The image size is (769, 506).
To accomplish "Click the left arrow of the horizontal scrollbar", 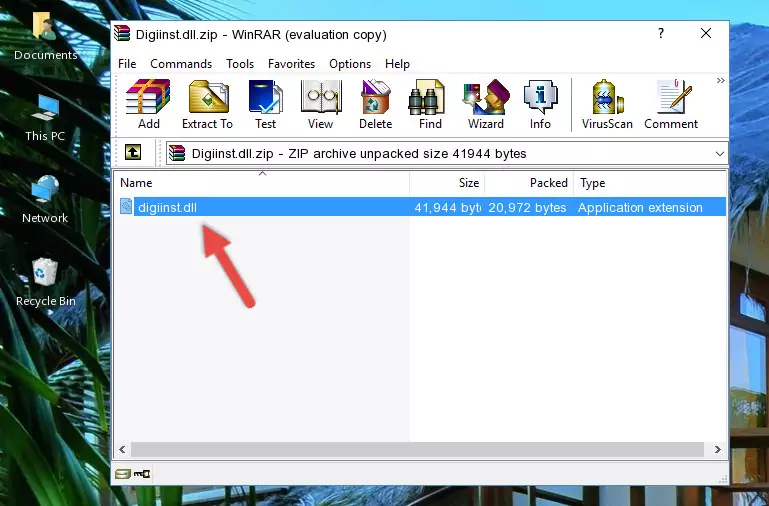I will 123,449.
